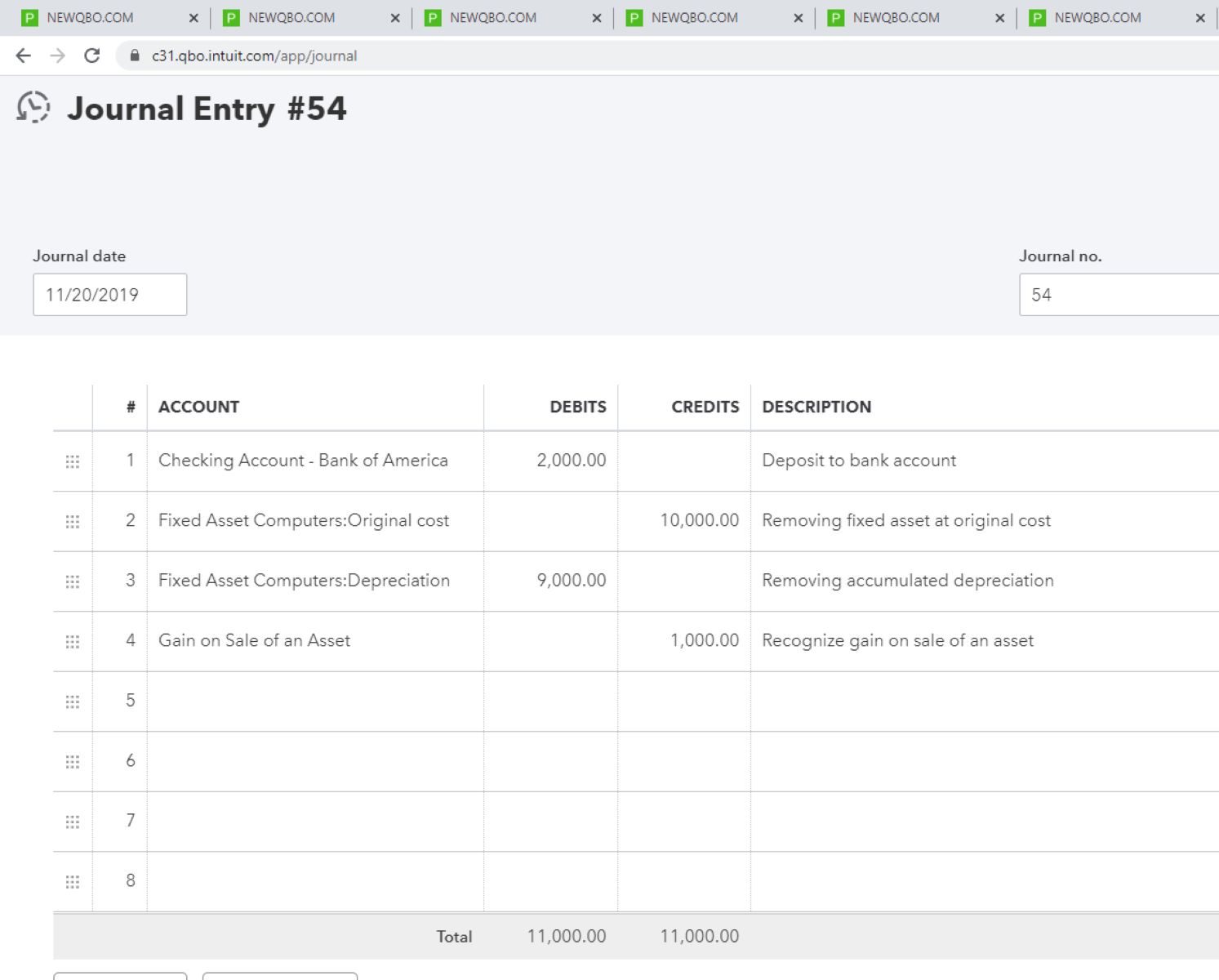This screenshot has height=980, width=1219.
Task: Click the browser back arrow
Action: click(24, 56)
